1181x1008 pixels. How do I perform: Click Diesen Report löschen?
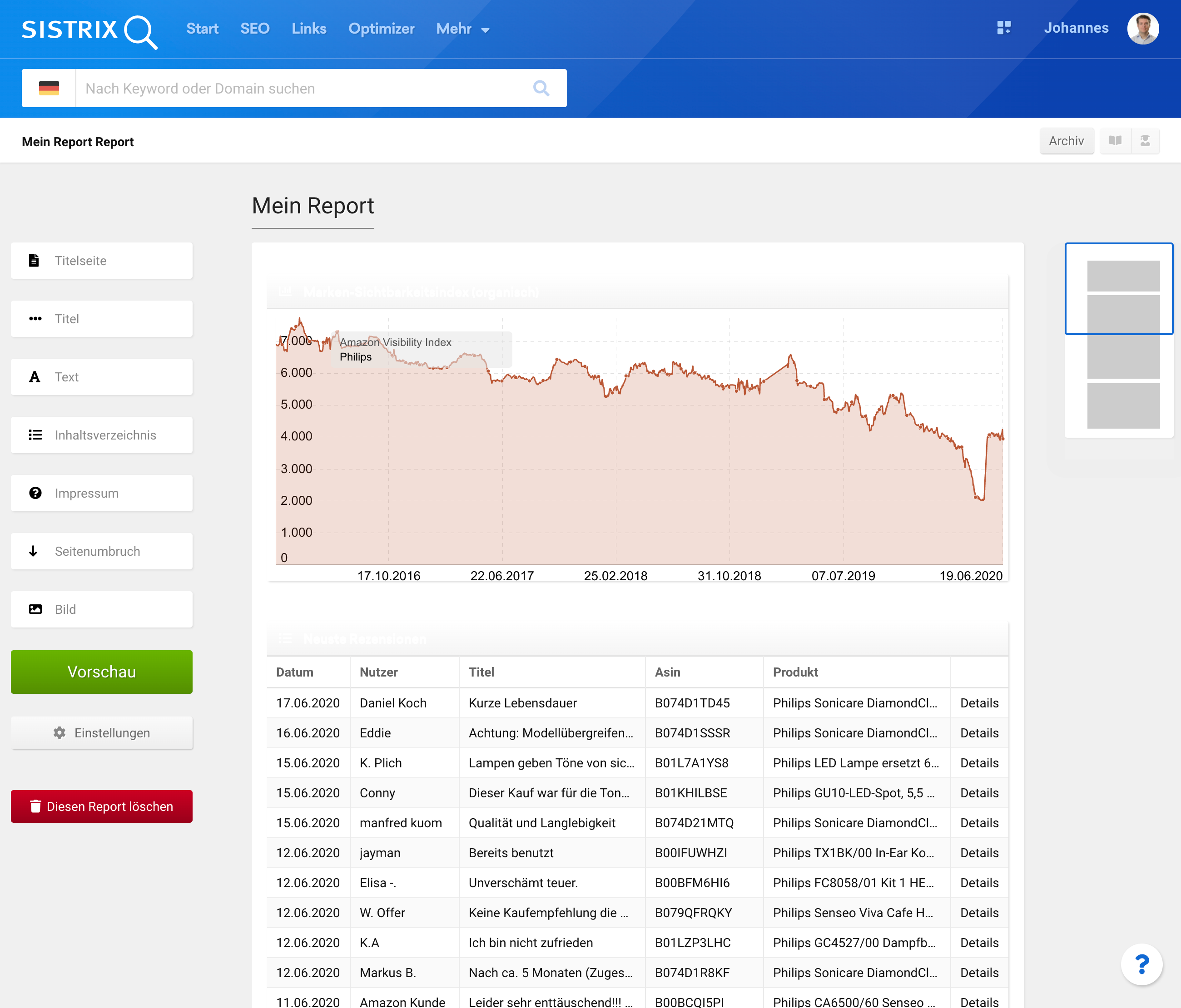point(101,806)
